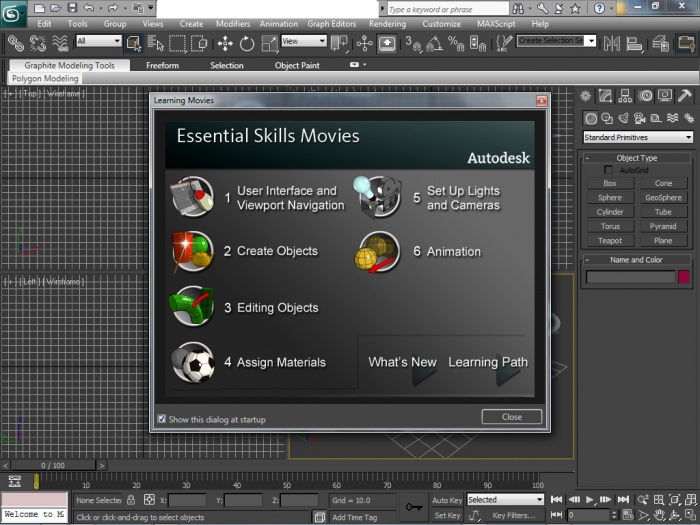Open the Standard Primitives dropdown

638,137
